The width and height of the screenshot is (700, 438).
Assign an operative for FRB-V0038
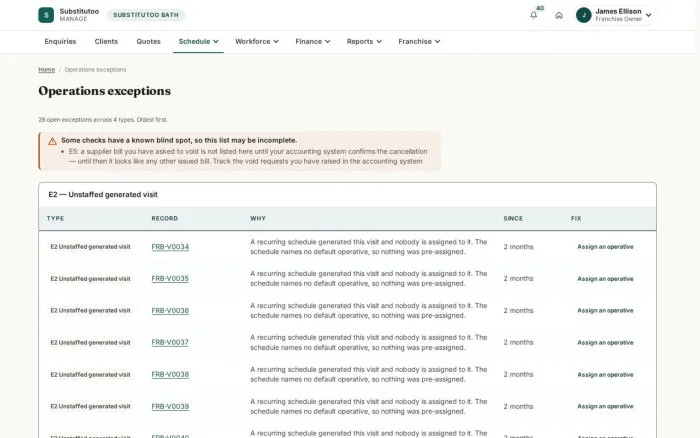[605, 375]
